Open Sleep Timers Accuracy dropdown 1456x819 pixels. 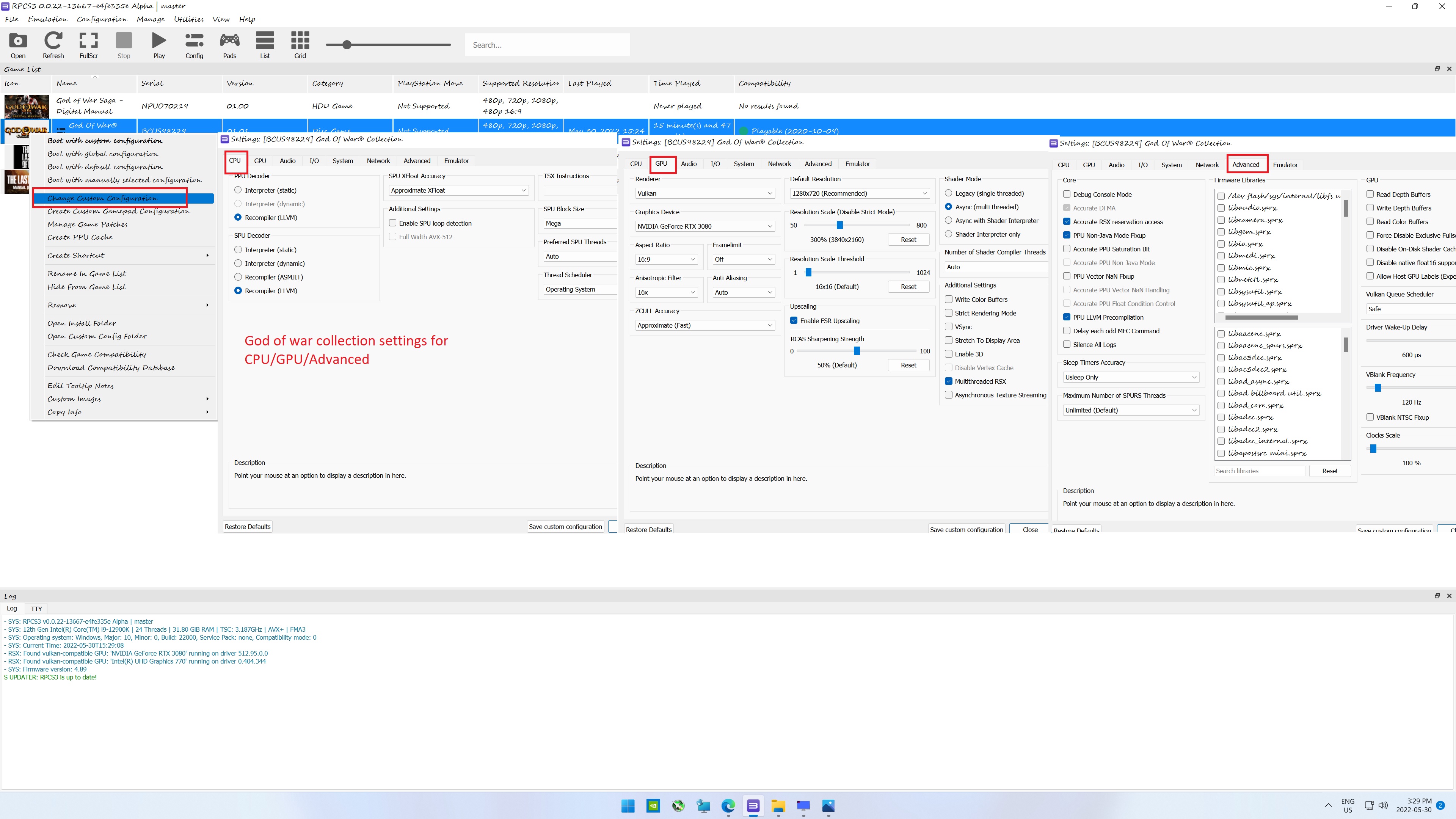point(1130,378)
